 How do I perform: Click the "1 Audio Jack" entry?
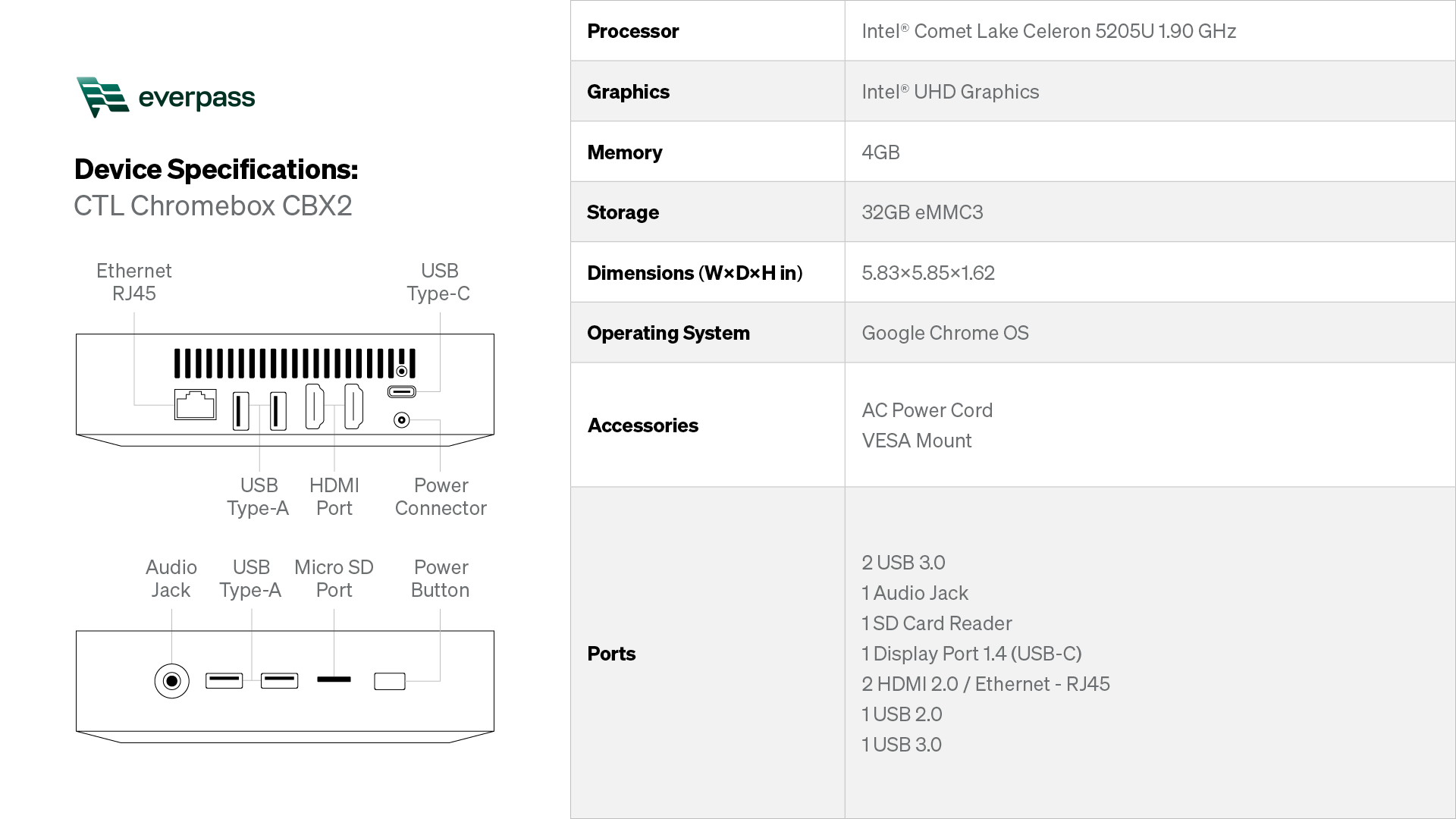tap(915, 593)
